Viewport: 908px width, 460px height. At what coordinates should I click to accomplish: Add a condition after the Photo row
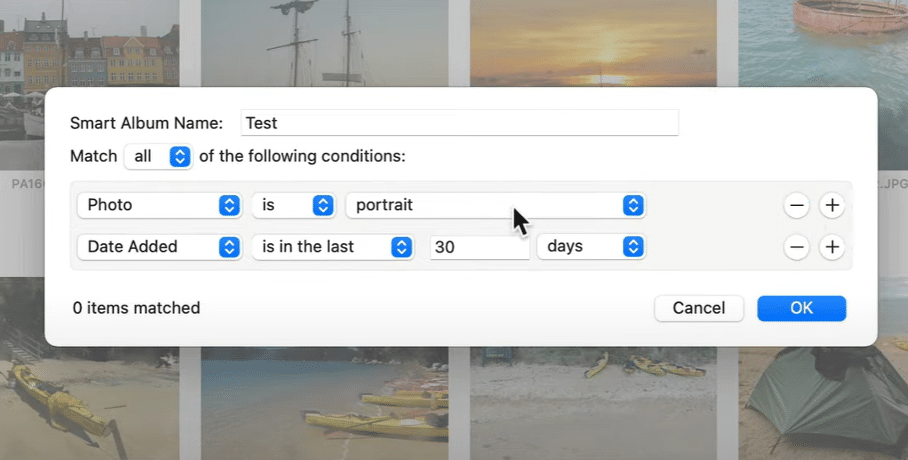832,205
